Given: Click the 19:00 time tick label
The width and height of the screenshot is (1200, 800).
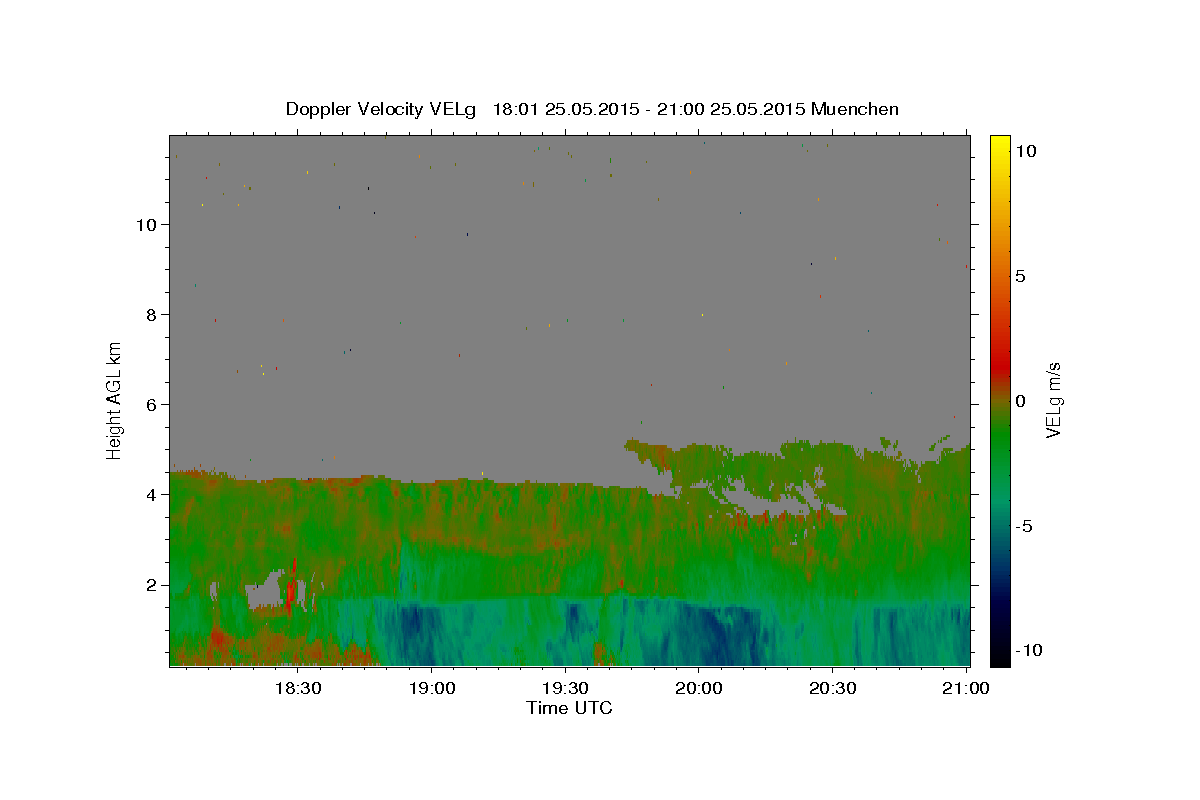Looking at the screenshot, I should point(431,689).
